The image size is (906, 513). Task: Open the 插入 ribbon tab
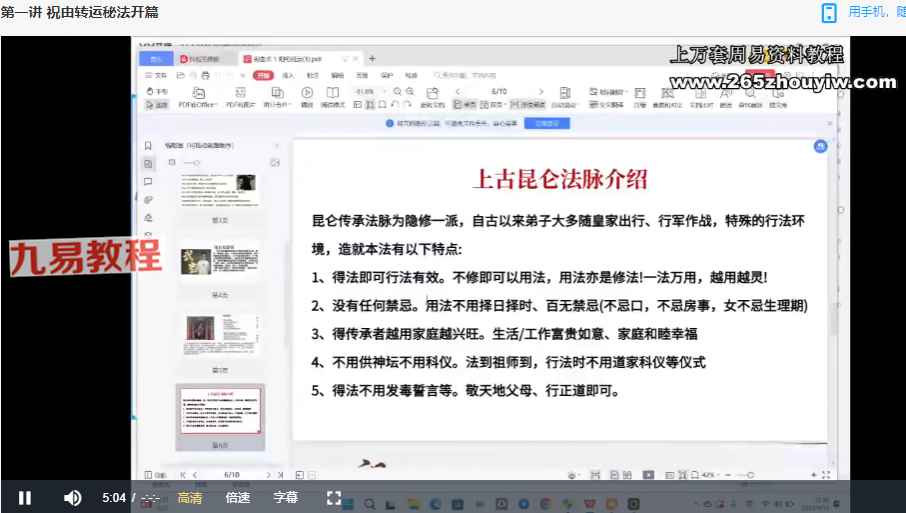pyautogui.click(x=288, y=75)
